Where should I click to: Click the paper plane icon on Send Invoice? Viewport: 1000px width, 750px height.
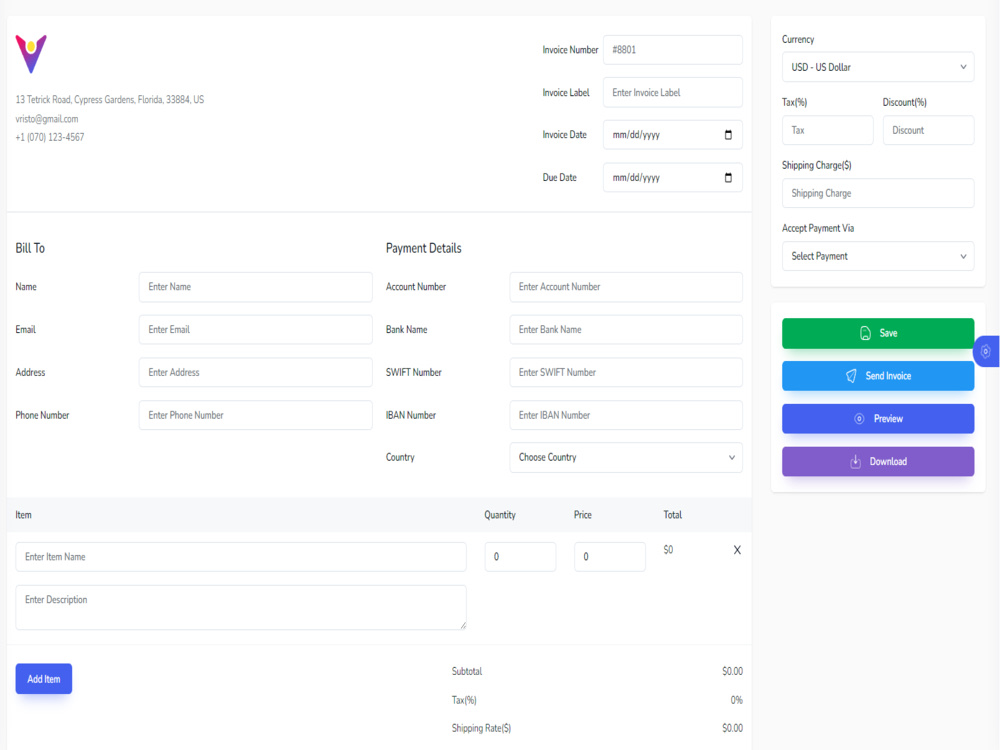coord(849,375)
